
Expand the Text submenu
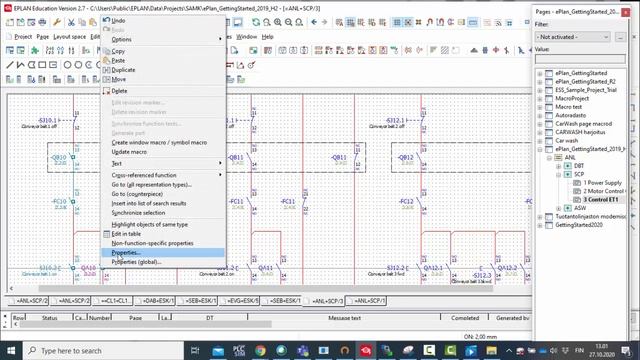(163, 163)
